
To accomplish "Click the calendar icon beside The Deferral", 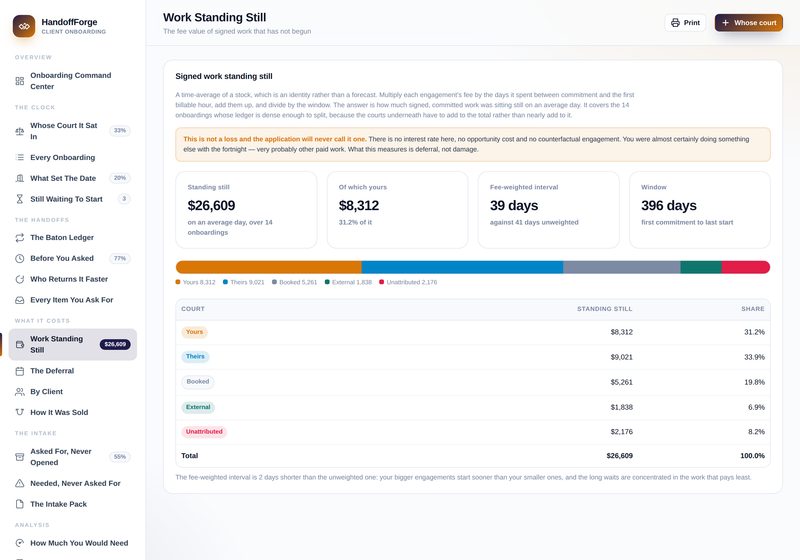I will pyautogui.click(x=19, y=371).
